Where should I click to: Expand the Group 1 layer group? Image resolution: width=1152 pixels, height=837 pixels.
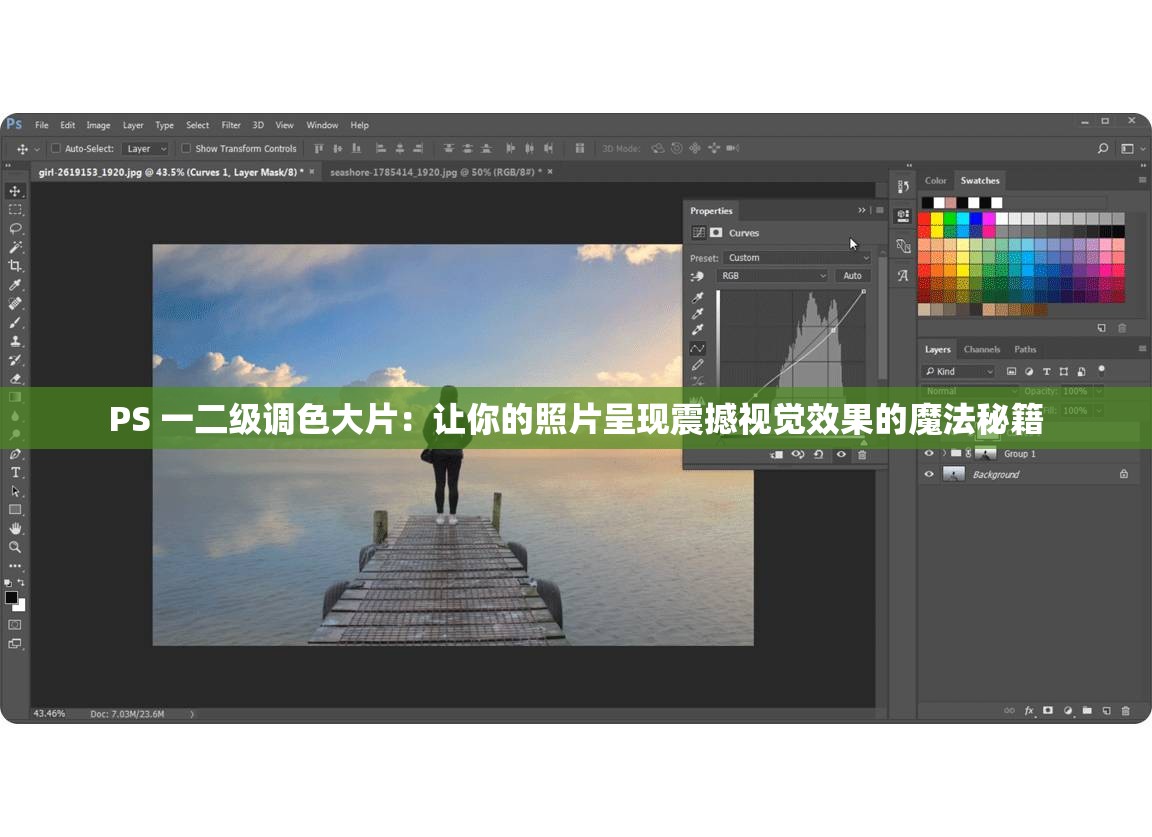944,454
